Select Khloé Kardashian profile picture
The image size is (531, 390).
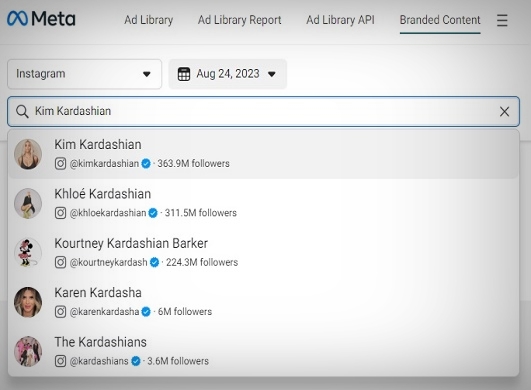(x=28, y=203)
